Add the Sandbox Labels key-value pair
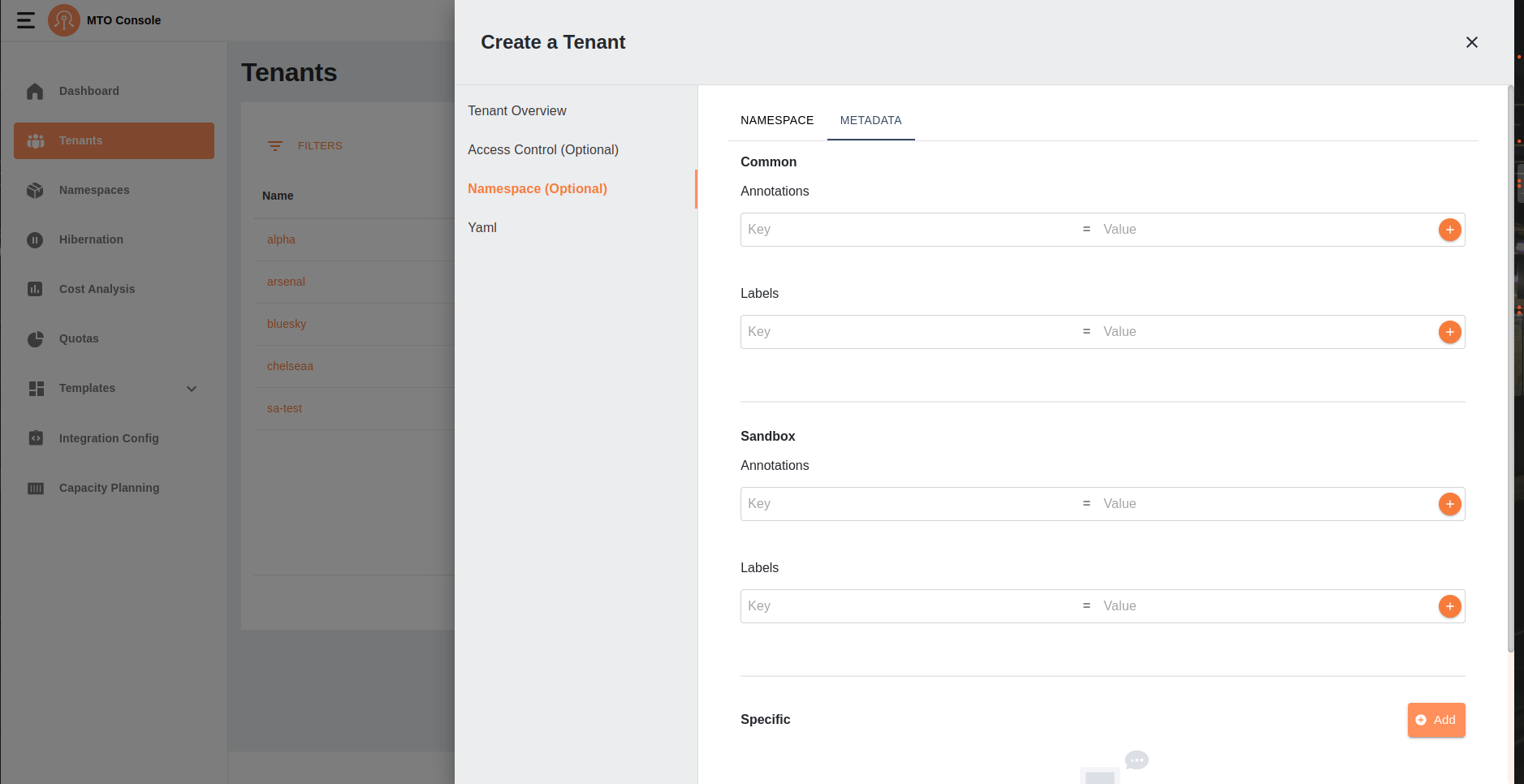This screenshot has height=784, width=1524. 1449,606
